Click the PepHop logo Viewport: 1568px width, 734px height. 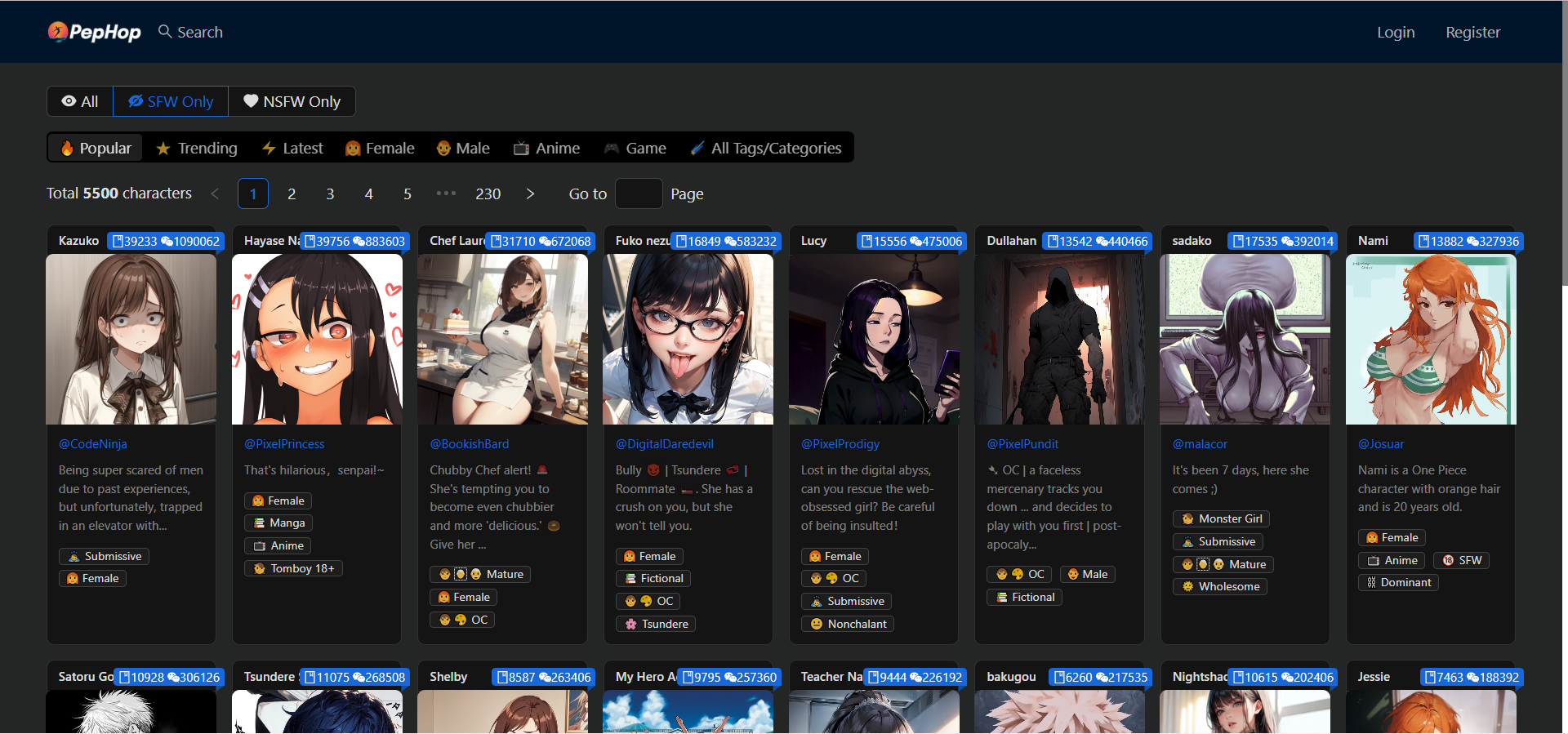click(94, 32)
